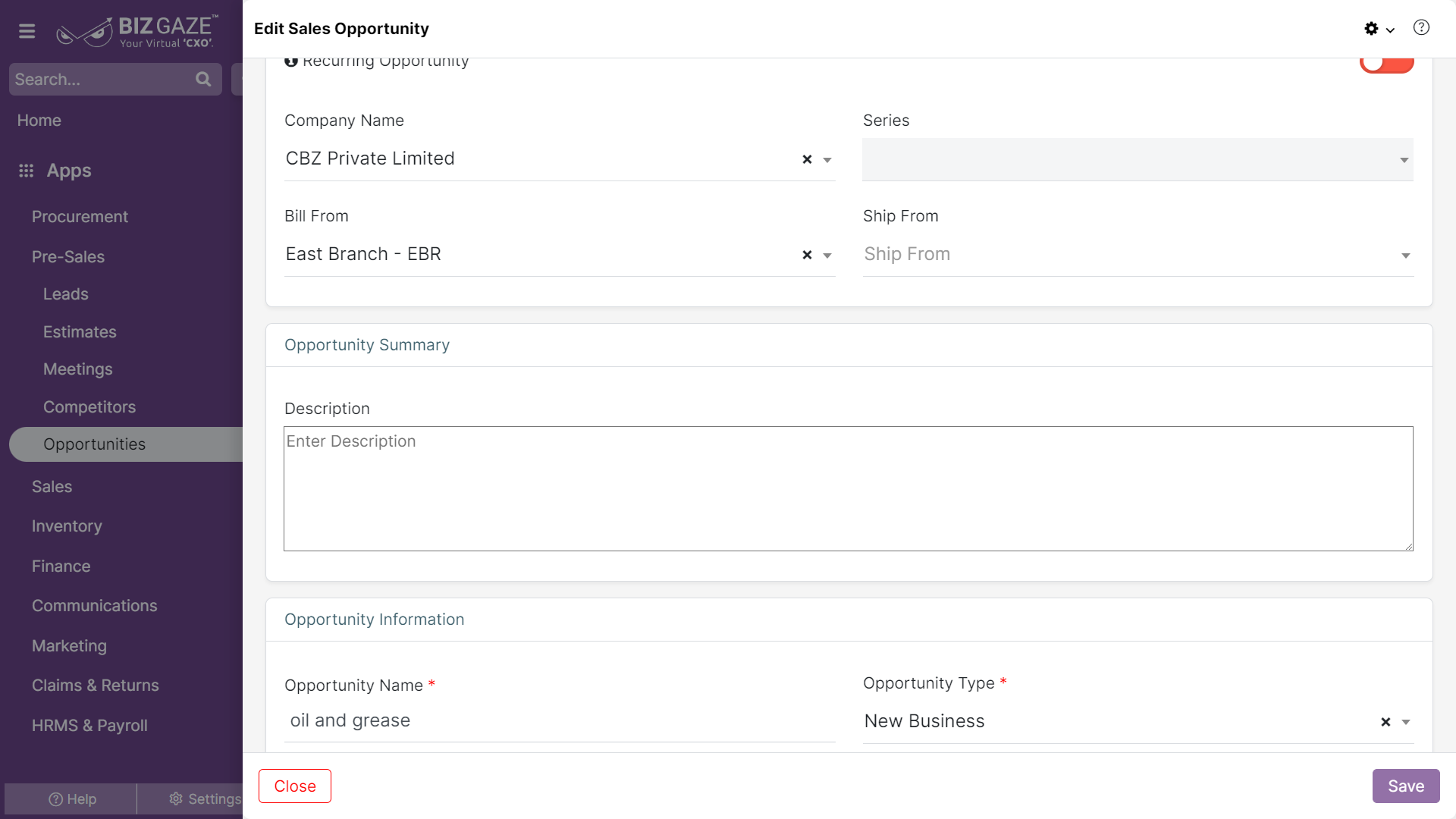
Task: Select Meetings in sidebar
Action: pos(78,369)
